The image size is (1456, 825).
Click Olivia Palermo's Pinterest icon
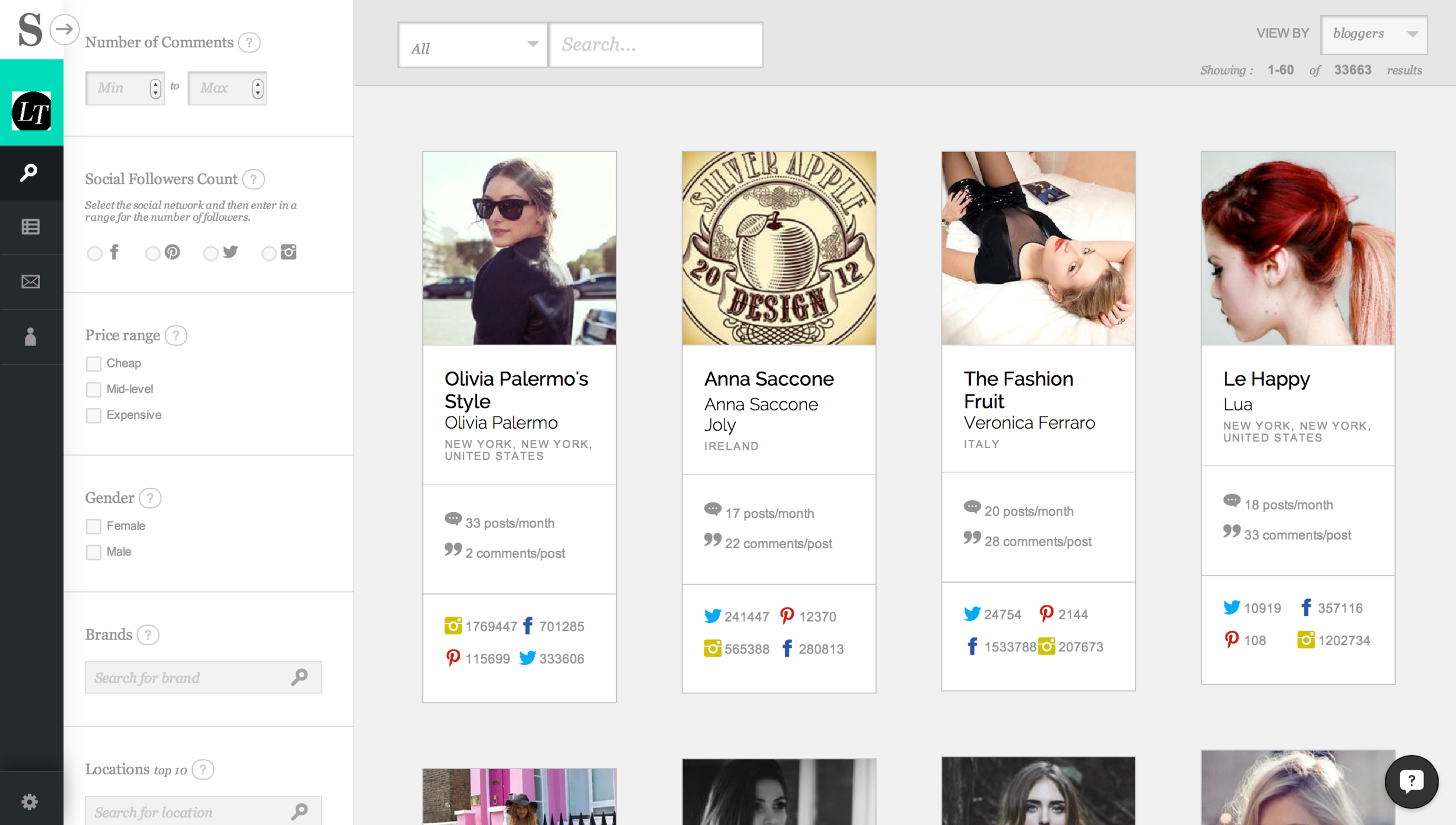coord(453,658)
